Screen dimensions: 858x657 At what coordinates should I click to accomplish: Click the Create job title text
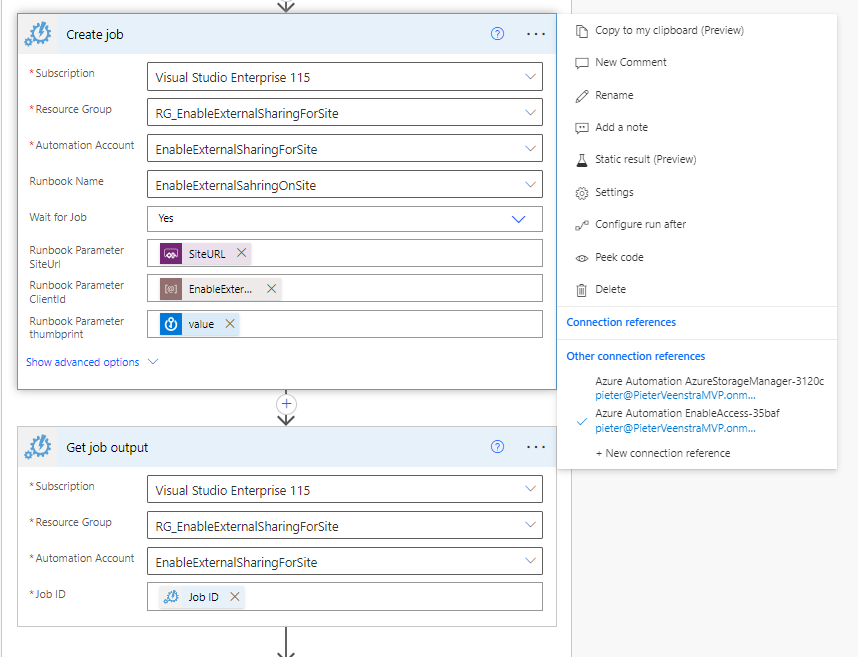coord(95,34)
